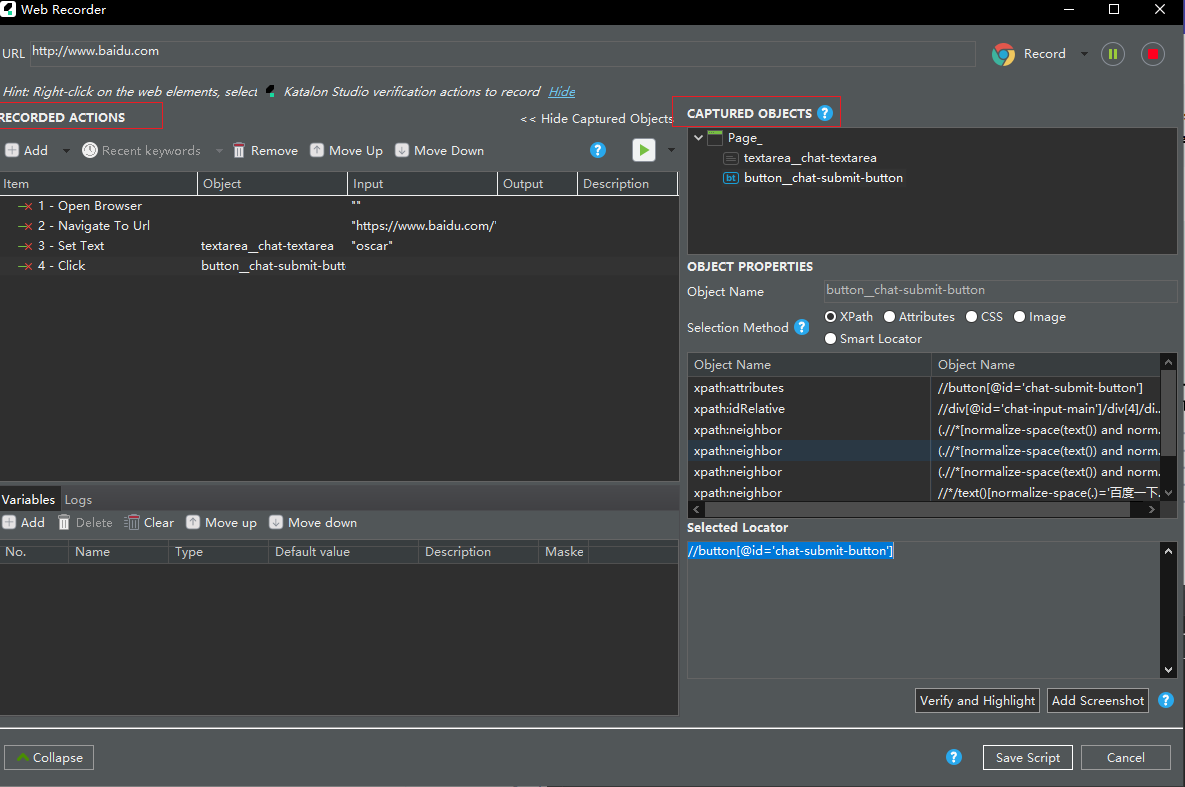
Task: Select the Open Browser step
Action: tap(339, 206)
